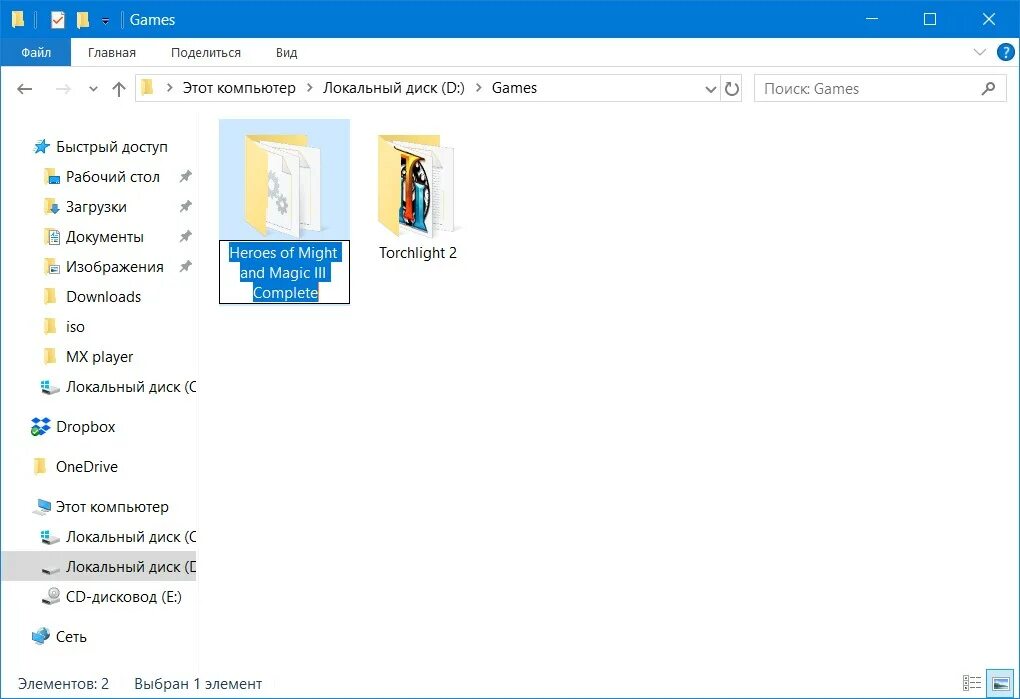Click Этот компьютер in the address bar
Screen dimensions: 1020x699
239,88
